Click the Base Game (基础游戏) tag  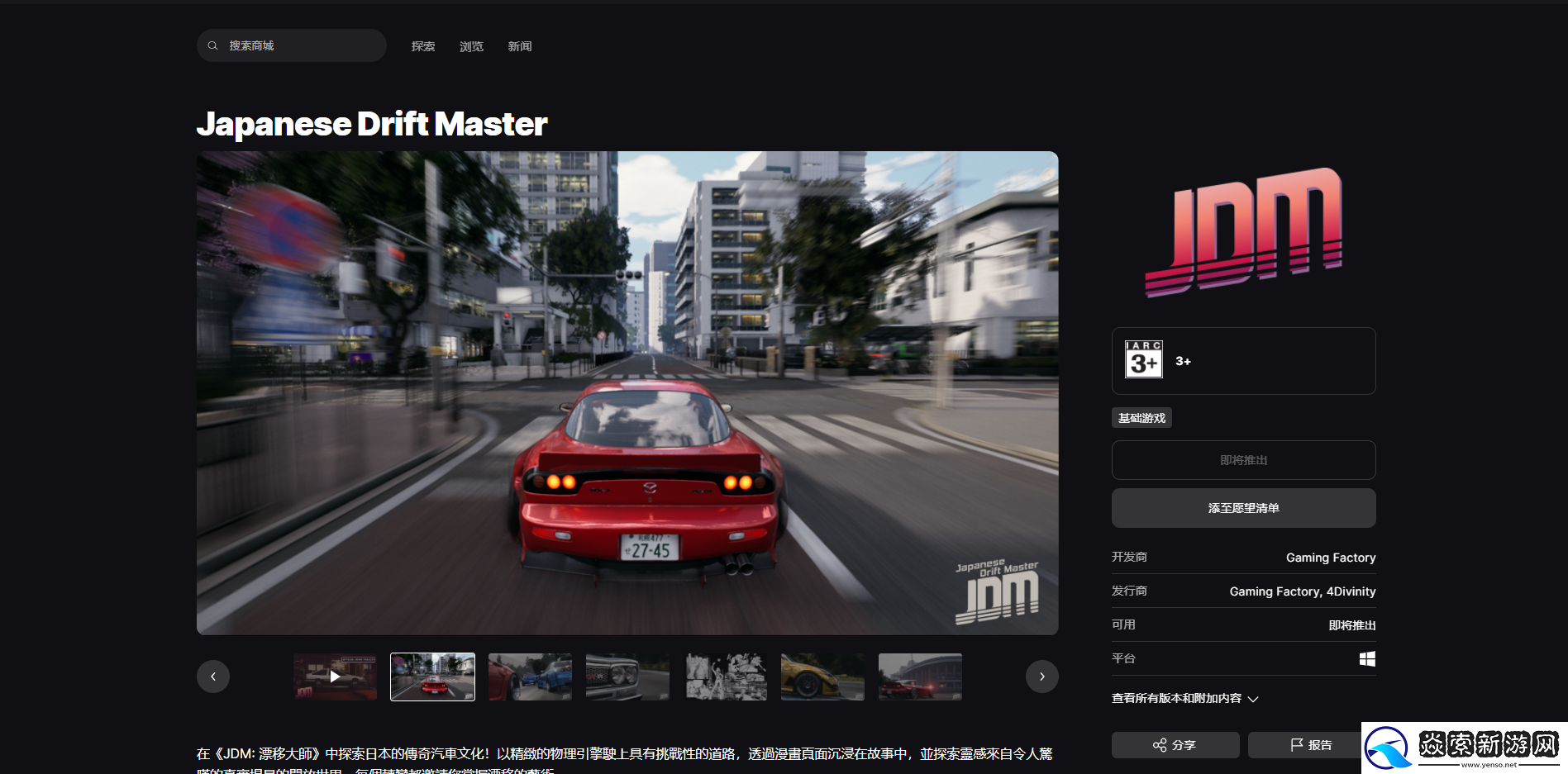1141,418
